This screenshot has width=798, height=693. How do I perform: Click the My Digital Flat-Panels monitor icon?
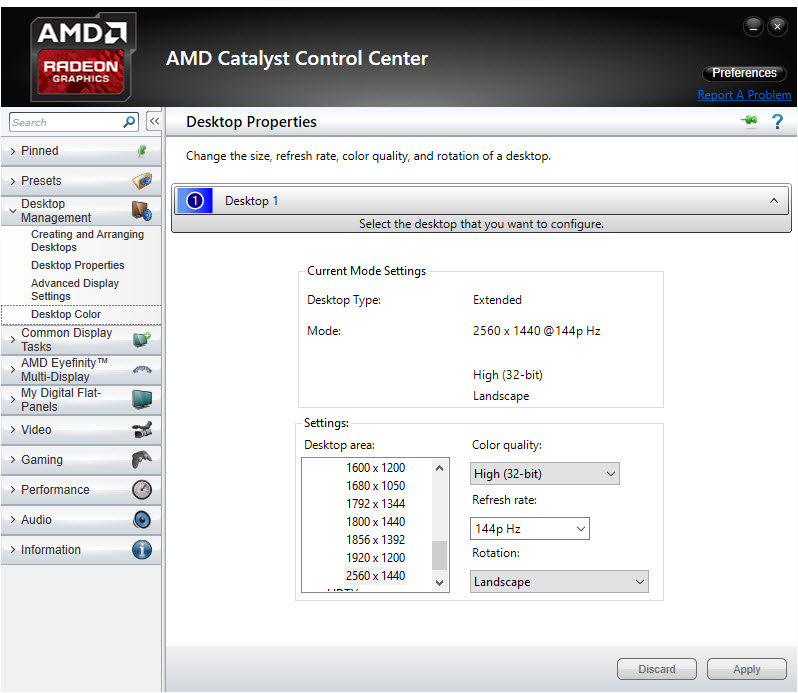pos(142,399)
